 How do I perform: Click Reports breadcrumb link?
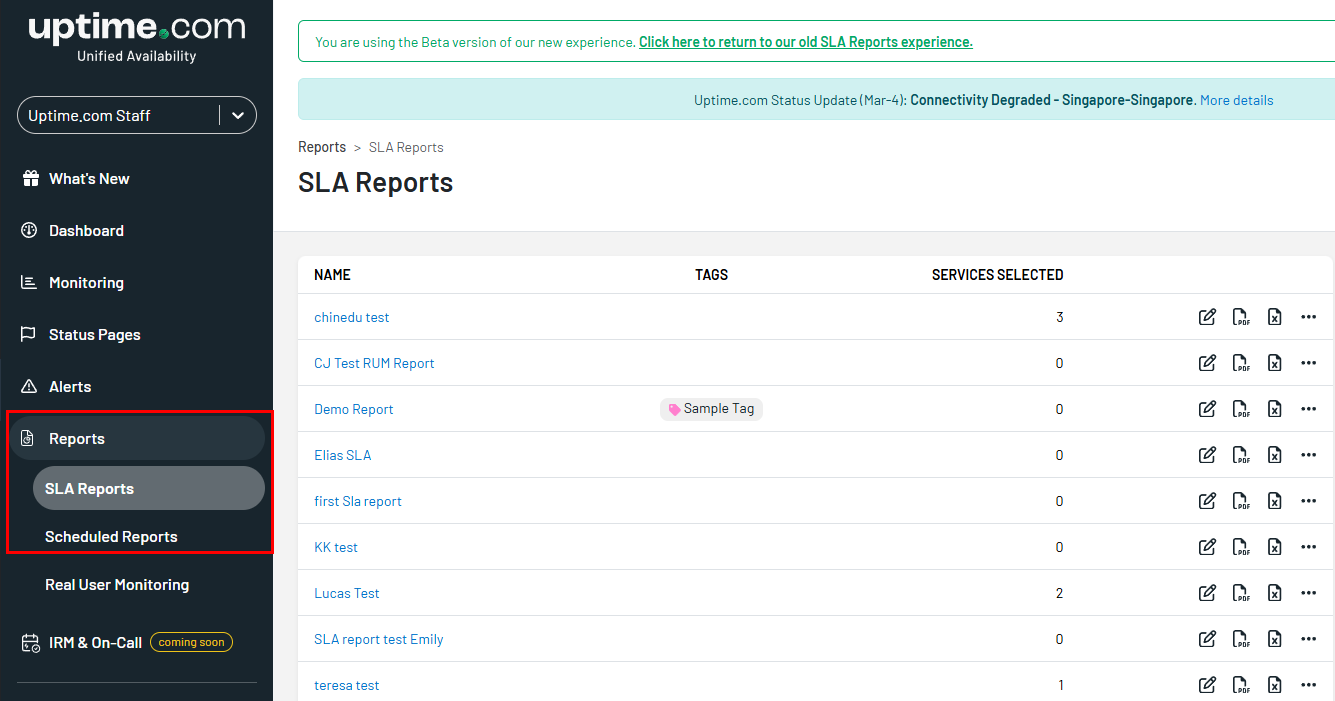click(322, 147)
